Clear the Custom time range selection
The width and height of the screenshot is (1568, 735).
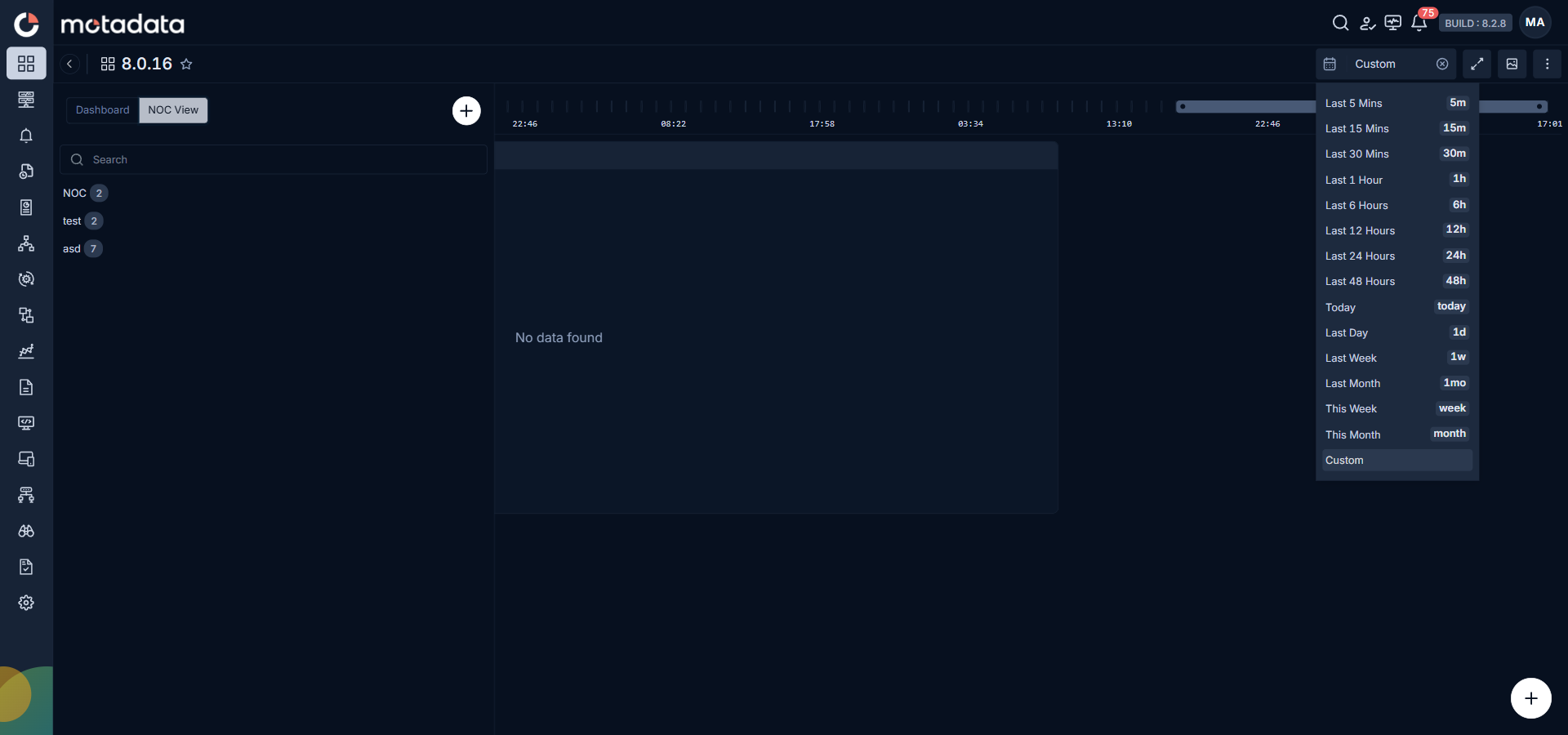coord(1442,64)
